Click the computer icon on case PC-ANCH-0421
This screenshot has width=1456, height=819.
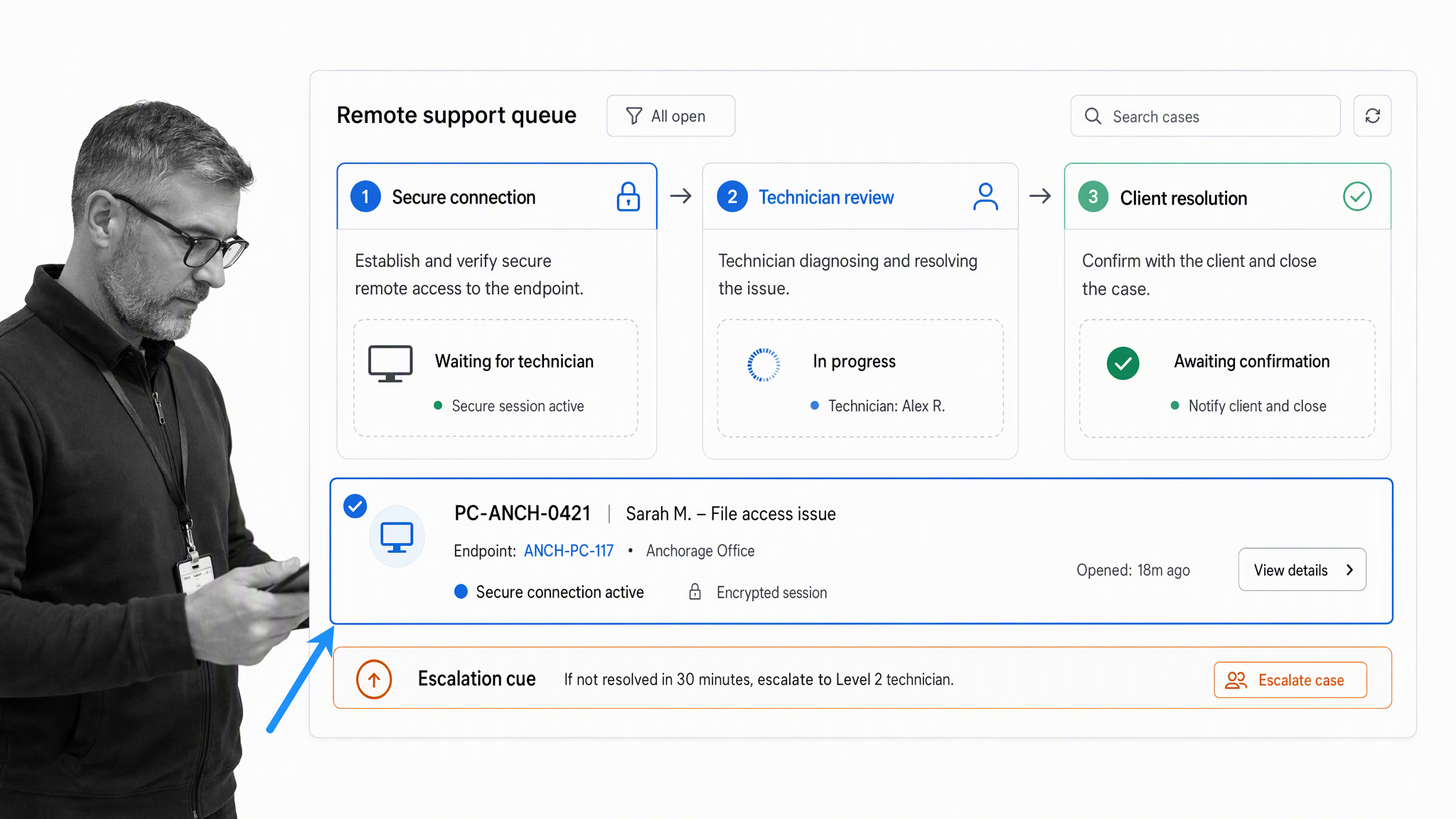point(397,537)
